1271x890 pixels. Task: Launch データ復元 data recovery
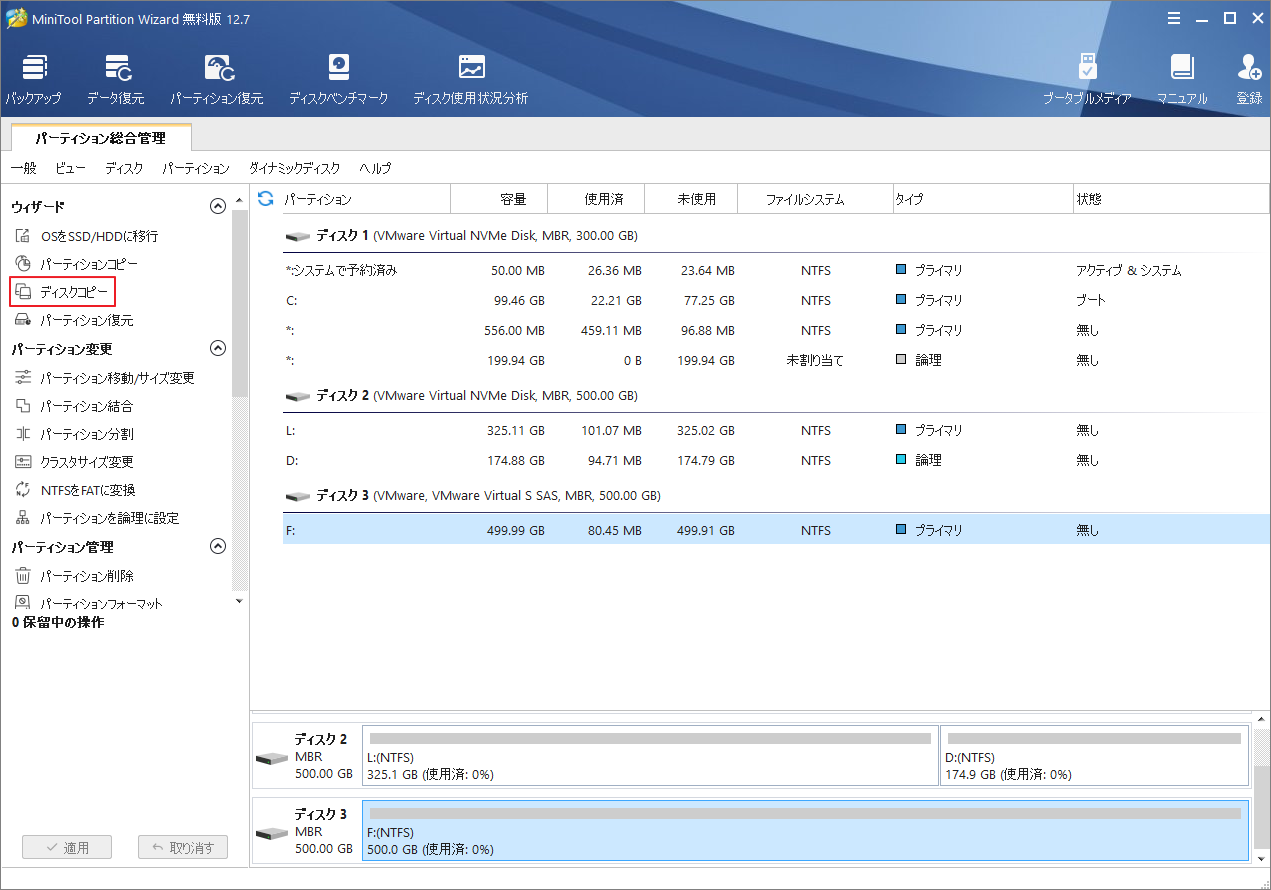pos(115,80)
